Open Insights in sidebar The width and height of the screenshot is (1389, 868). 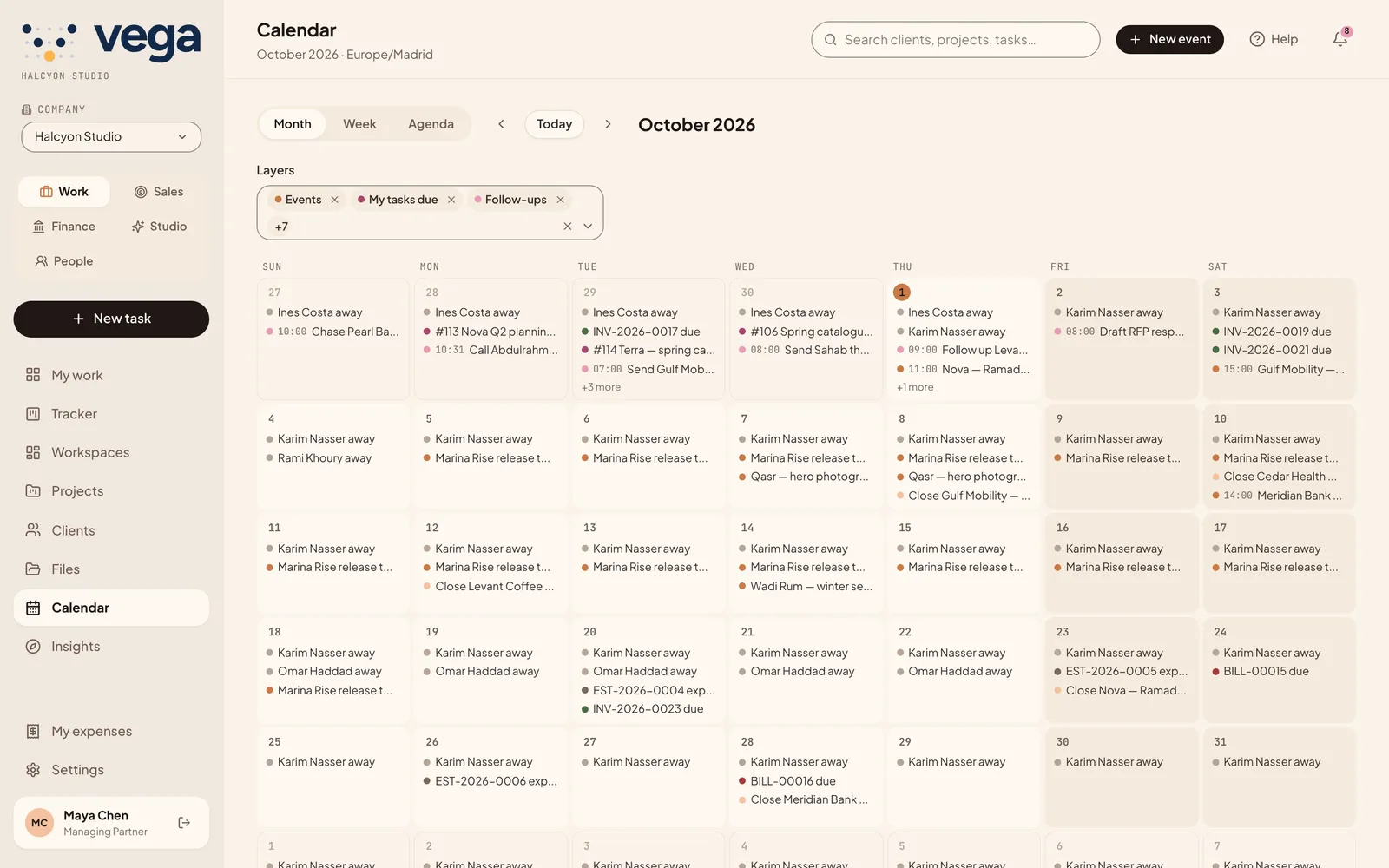pyautogui.click(x=111, y=647)
